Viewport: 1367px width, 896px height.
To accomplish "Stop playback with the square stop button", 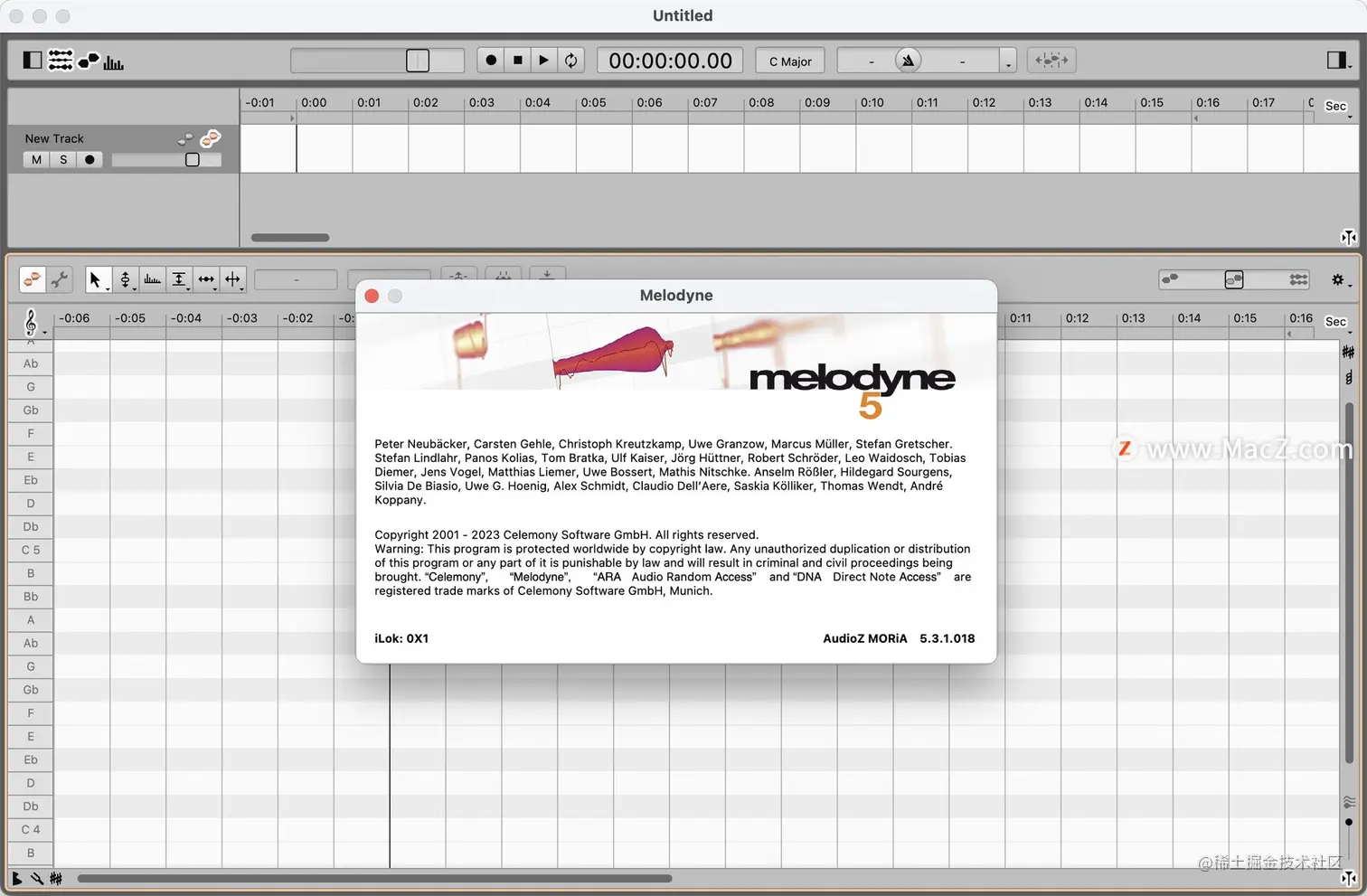I will tap(518, 61).
